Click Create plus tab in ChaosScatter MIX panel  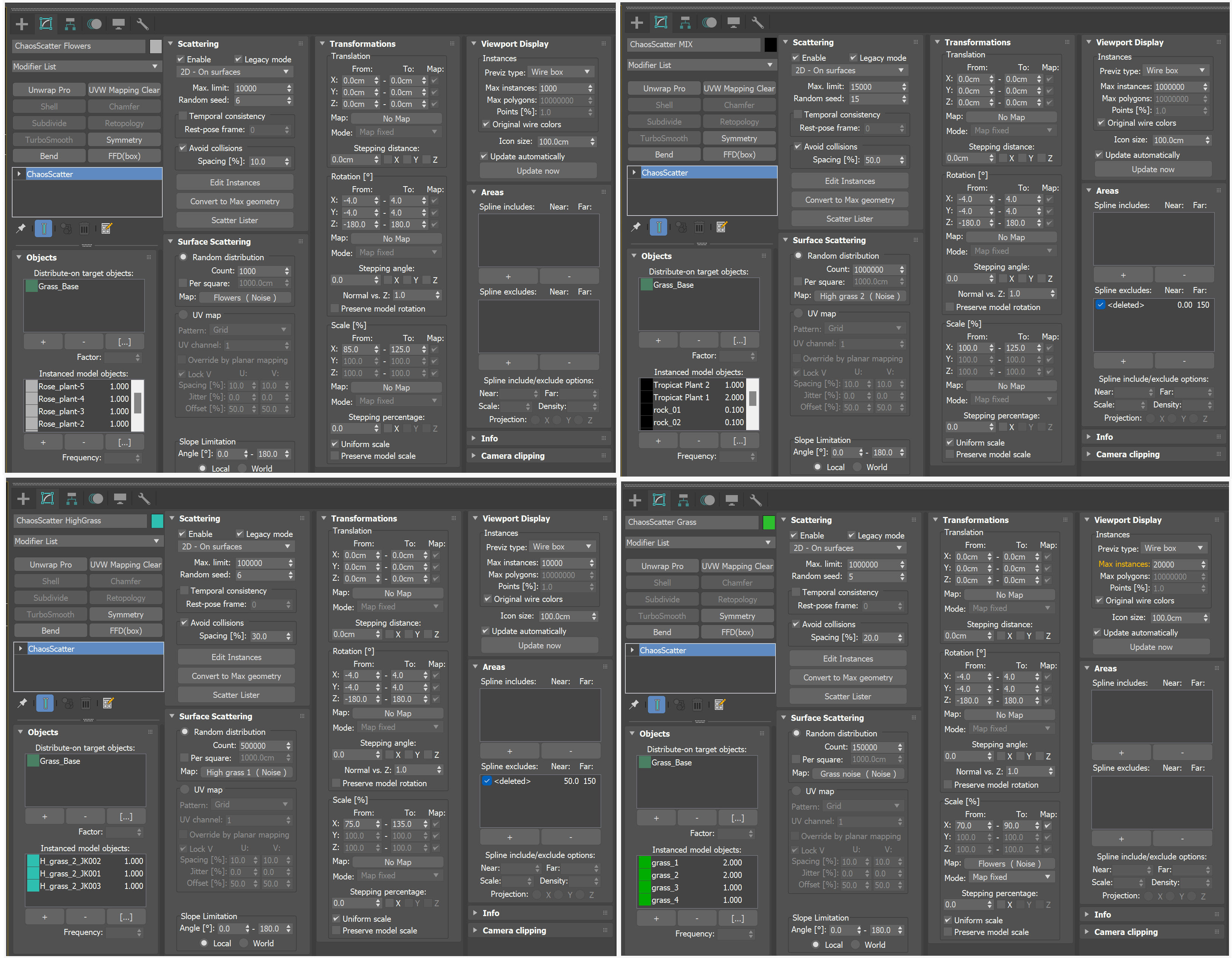636,23
